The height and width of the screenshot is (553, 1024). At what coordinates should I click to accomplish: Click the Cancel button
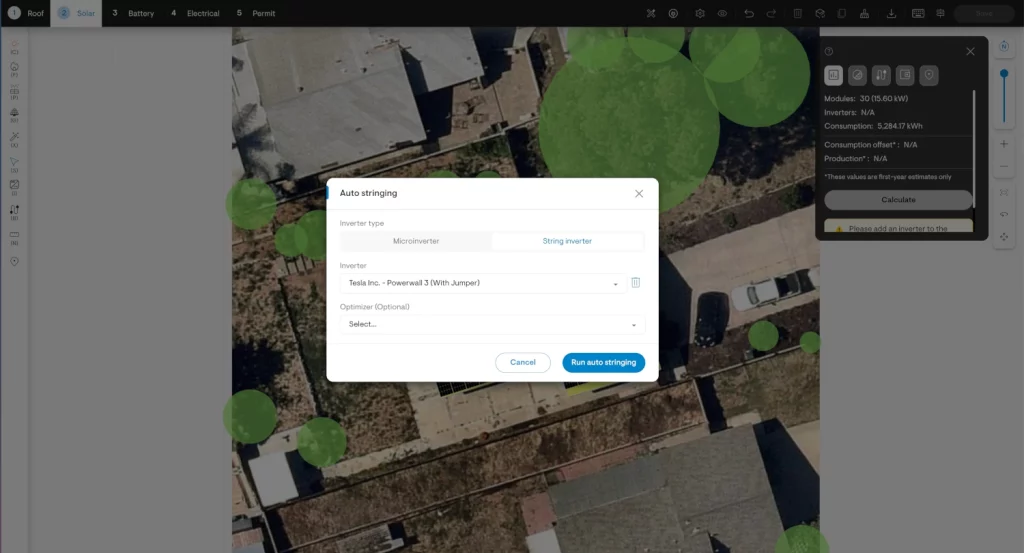(523, 362)
